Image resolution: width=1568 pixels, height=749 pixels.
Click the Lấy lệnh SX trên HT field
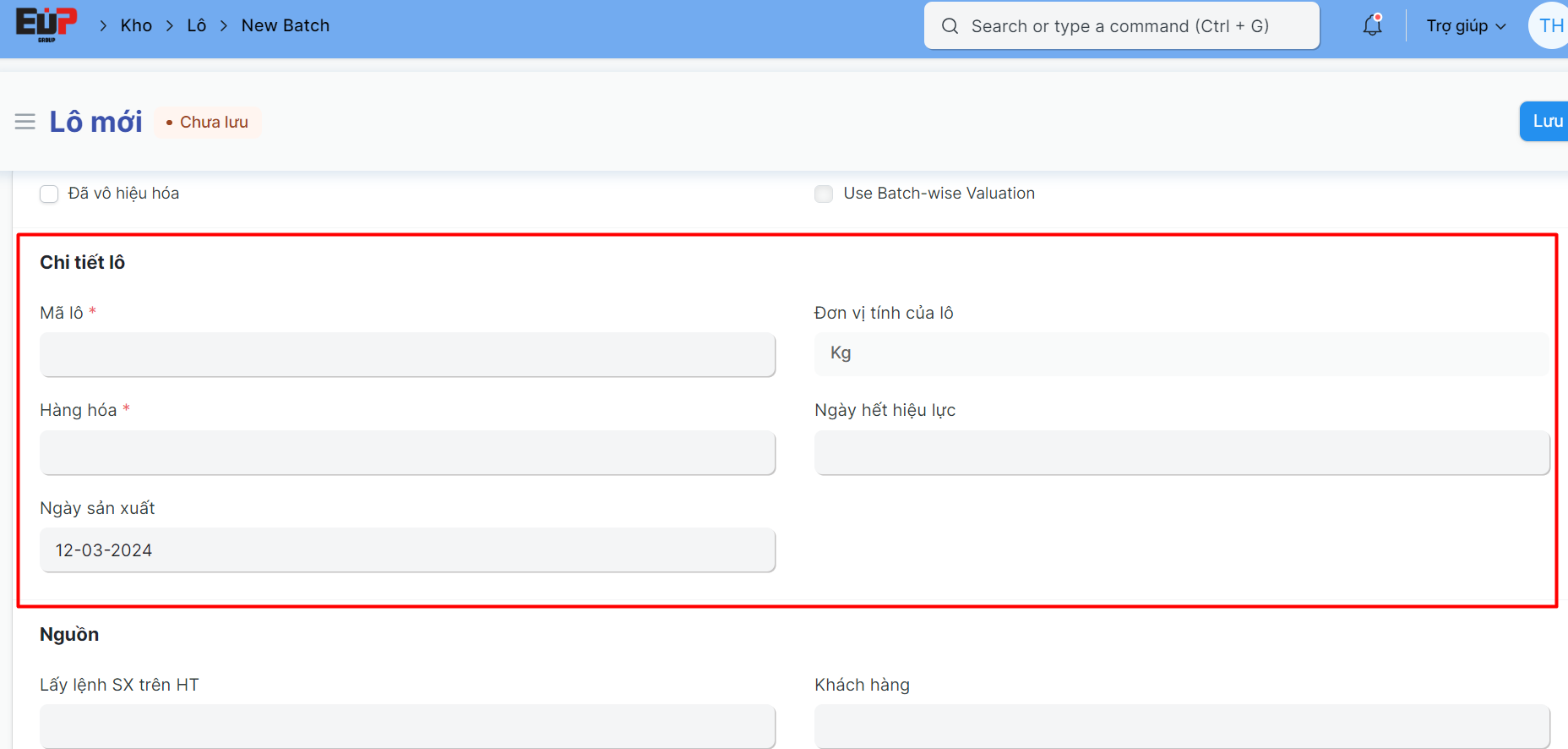pos(407,726)
